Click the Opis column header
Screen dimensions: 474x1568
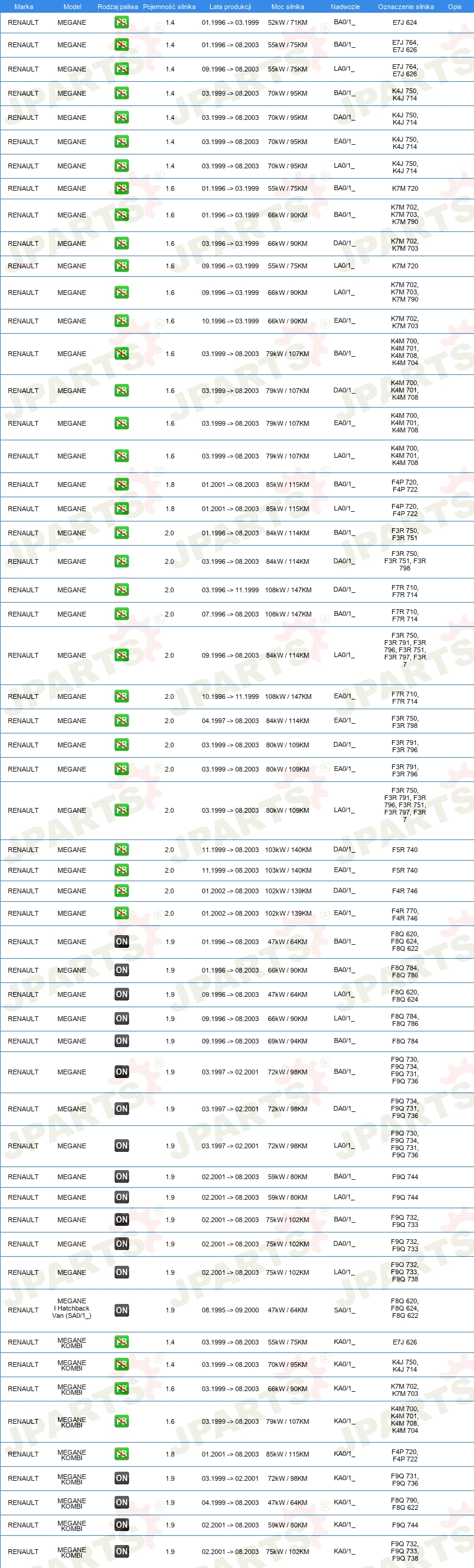455,7
